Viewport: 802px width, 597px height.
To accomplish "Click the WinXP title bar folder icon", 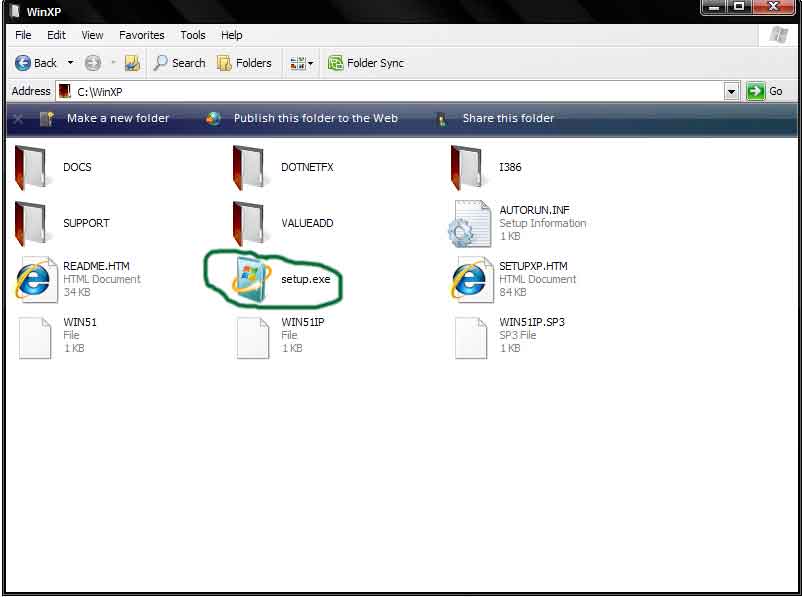I will 15,11.
